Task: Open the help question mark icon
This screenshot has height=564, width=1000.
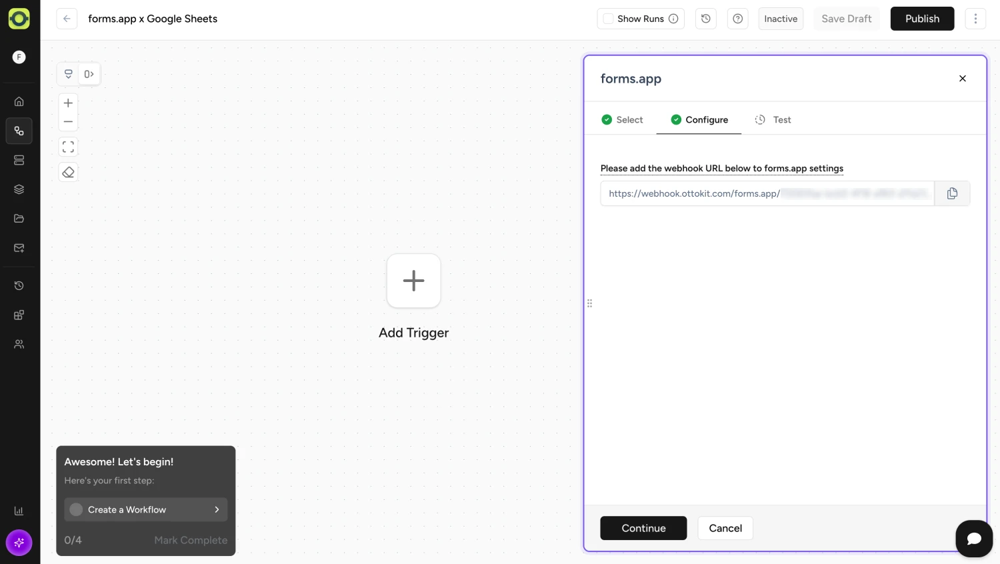Action: point(738,19)
